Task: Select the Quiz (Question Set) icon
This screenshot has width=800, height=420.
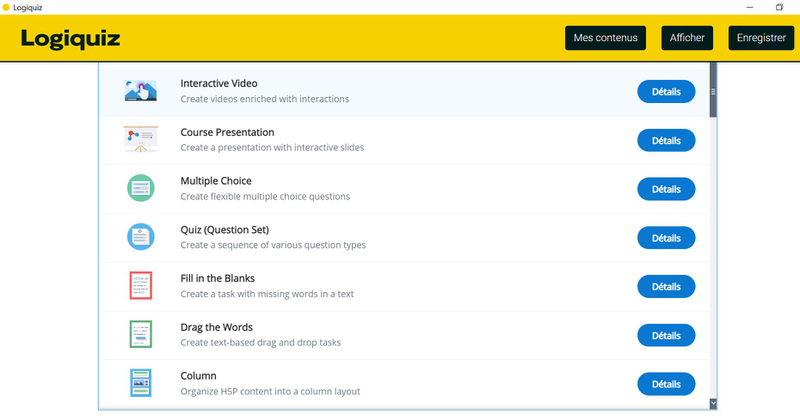Action: point(140,237)
